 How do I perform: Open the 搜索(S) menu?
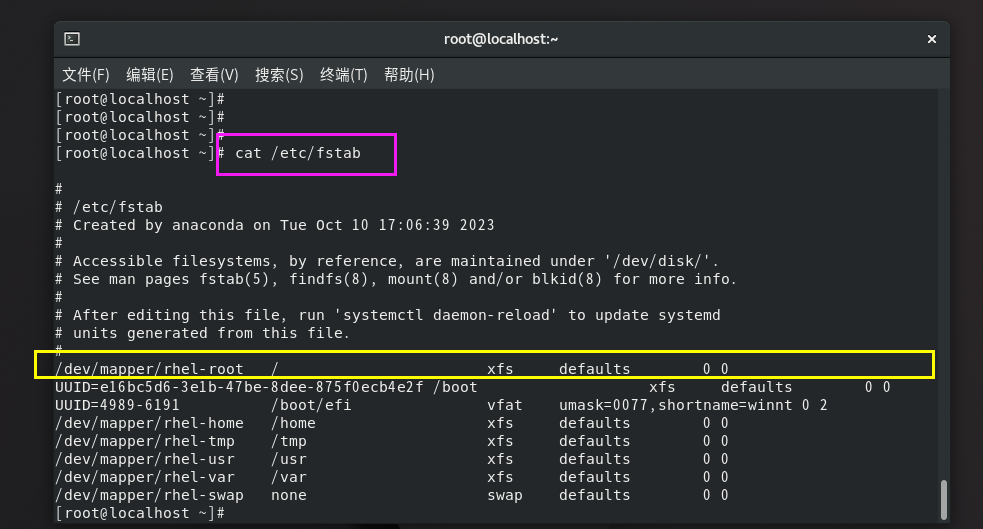tap(279, 75)
